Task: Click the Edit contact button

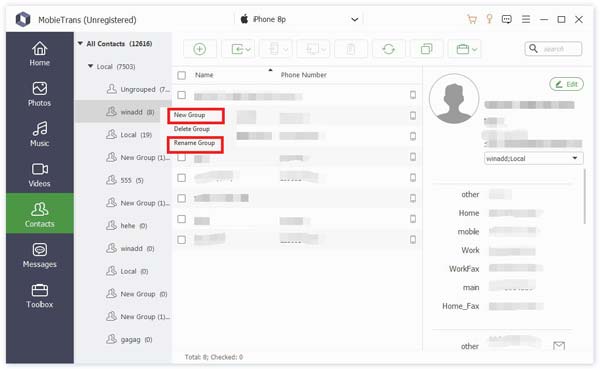Action: [x=566, y=84]
